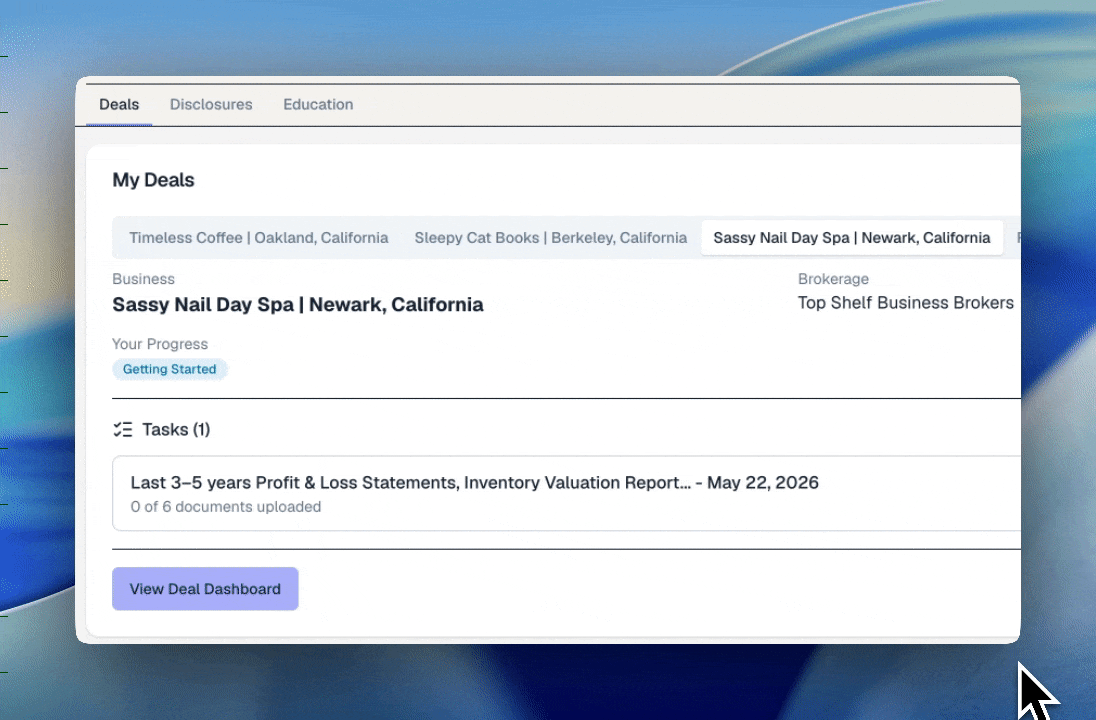Click the 0 of 6 documents uploaded text
1096x720 pixels.
click(226, 507)
